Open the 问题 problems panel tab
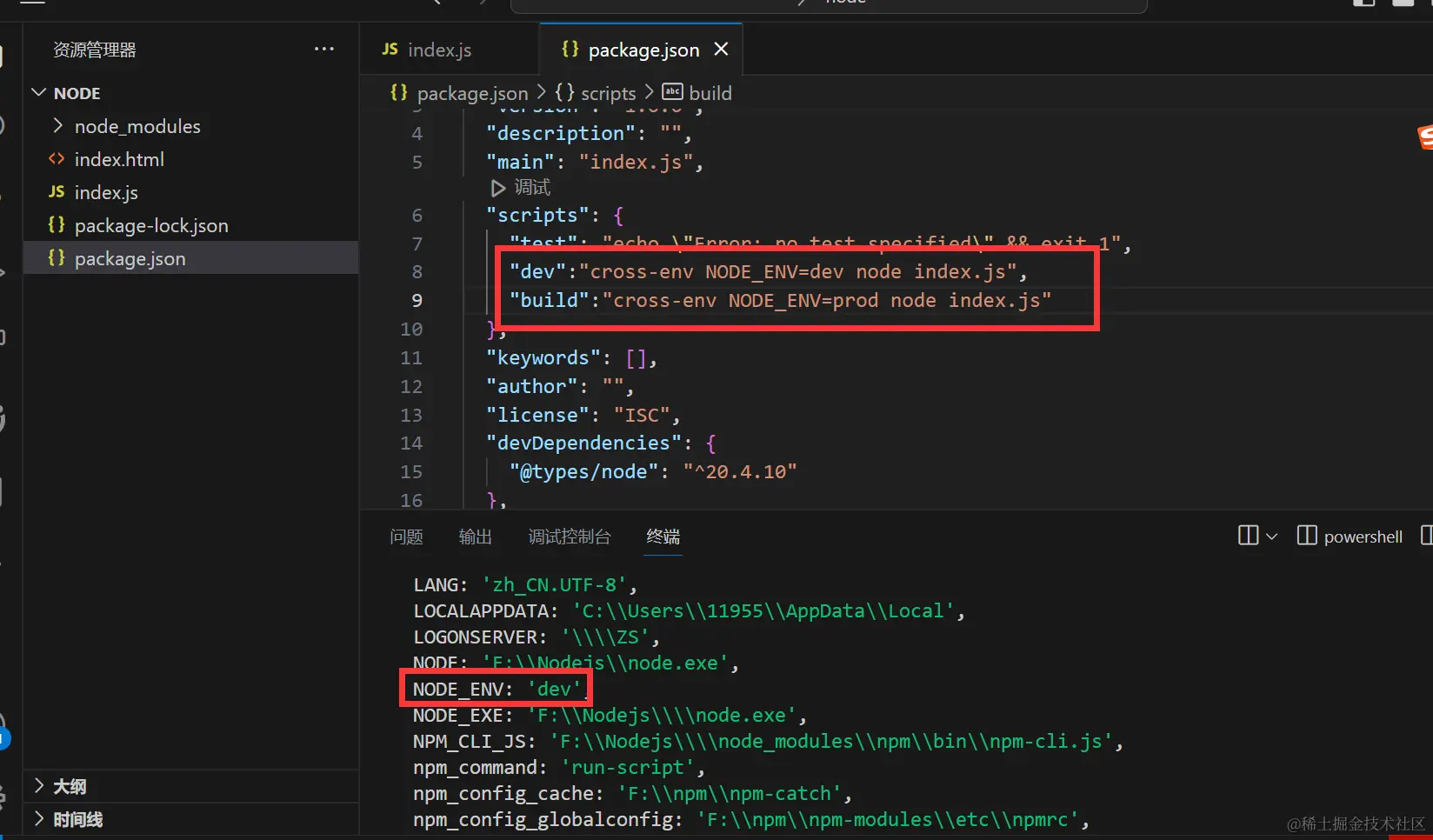Viewport: 1433px width, 840px height. click(x=406, y=537)
